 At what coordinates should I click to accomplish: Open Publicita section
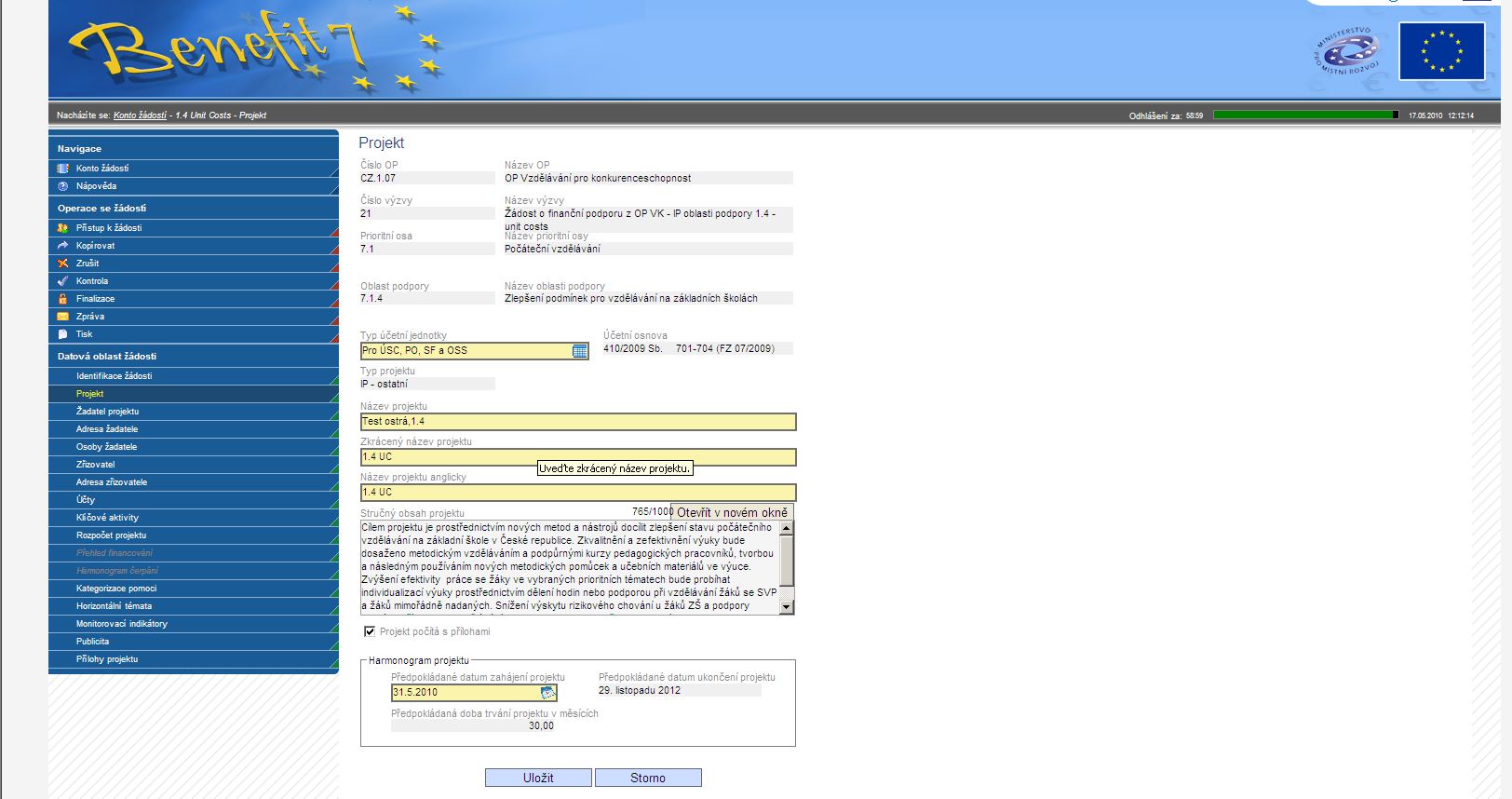tap(194, 642)
